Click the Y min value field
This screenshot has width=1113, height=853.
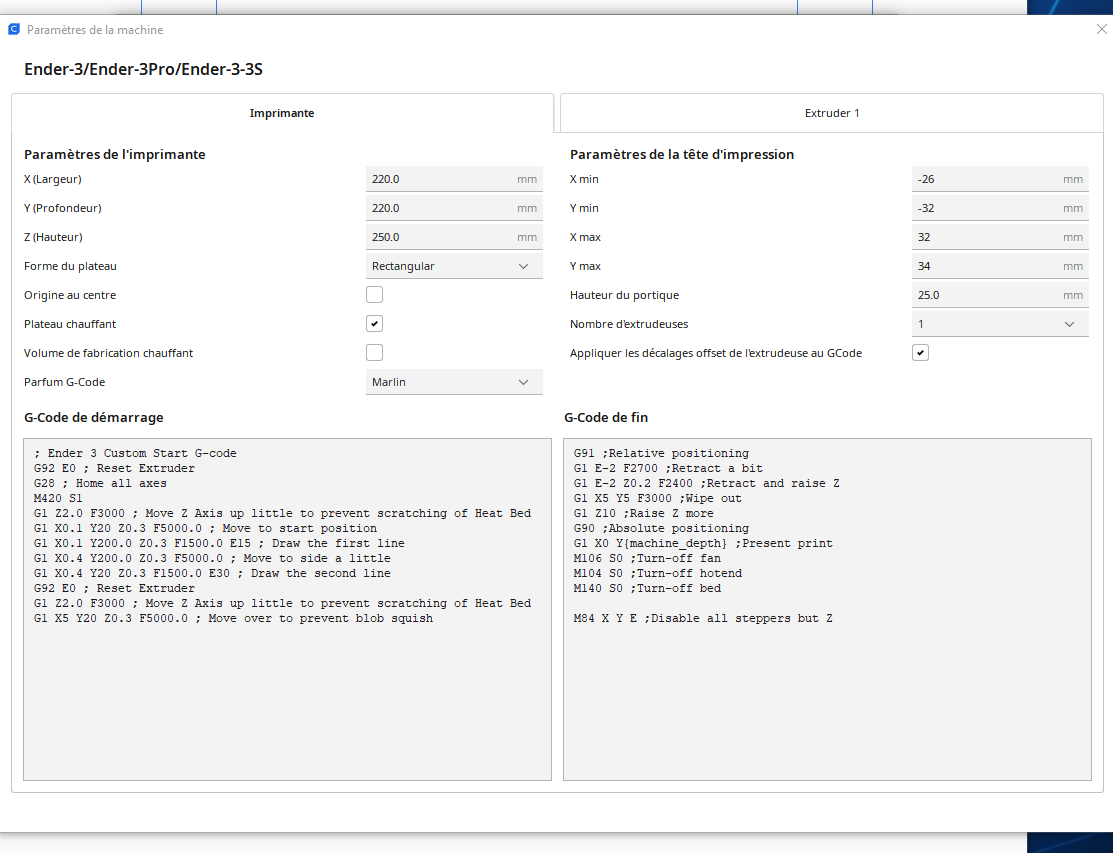tap(1000, 208)
